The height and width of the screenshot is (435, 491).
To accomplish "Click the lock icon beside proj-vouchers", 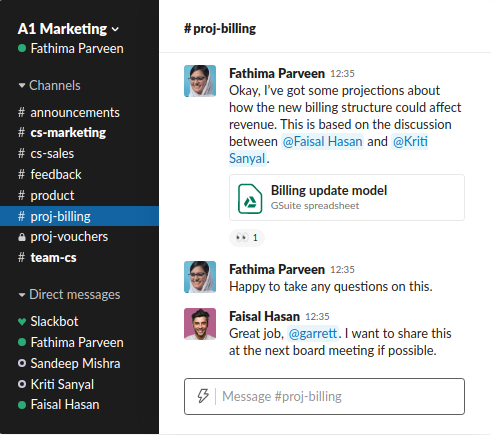I will 22,237.
